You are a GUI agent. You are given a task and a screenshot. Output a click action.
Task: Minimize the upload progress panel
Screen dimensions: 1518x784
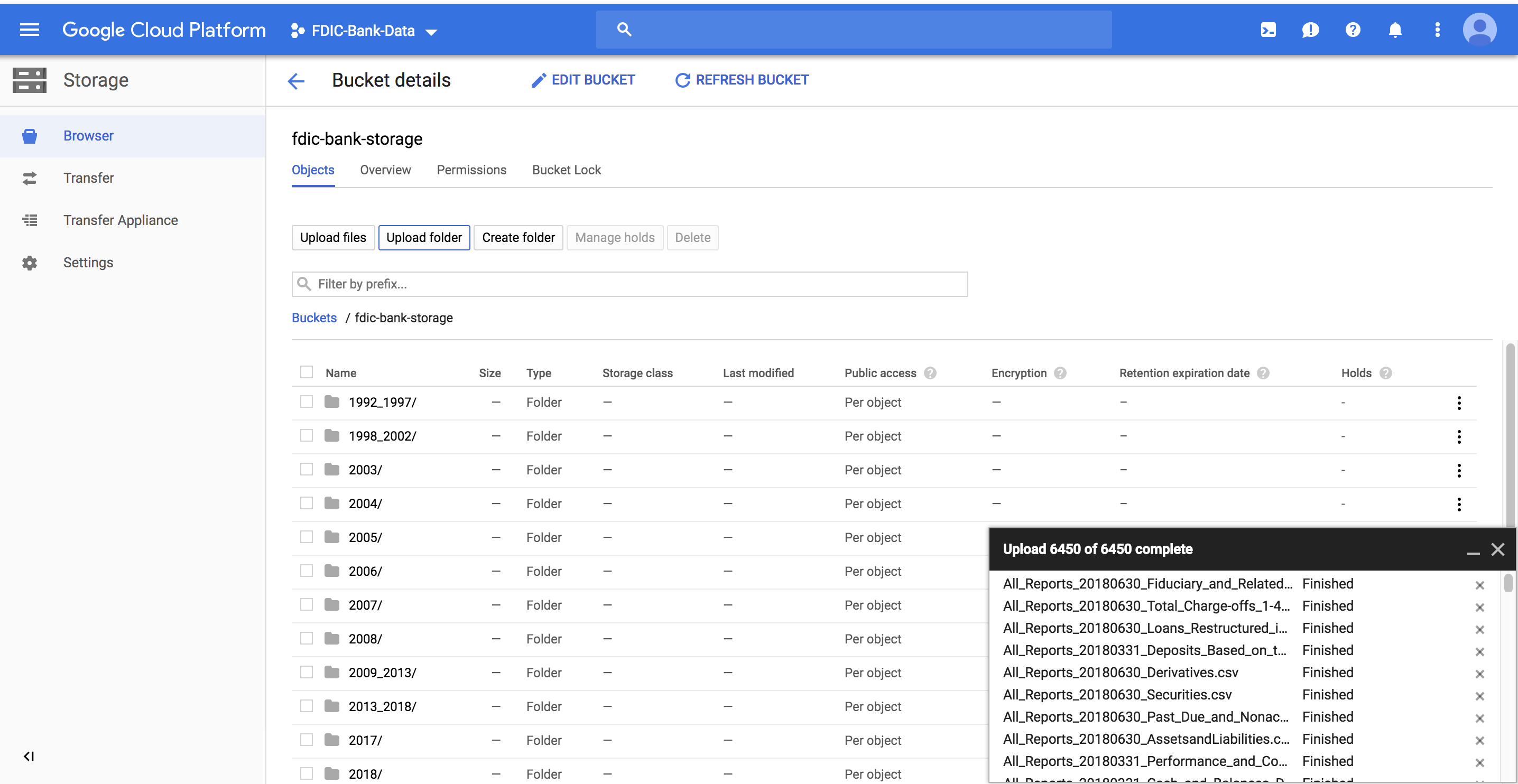[1473, 550]
